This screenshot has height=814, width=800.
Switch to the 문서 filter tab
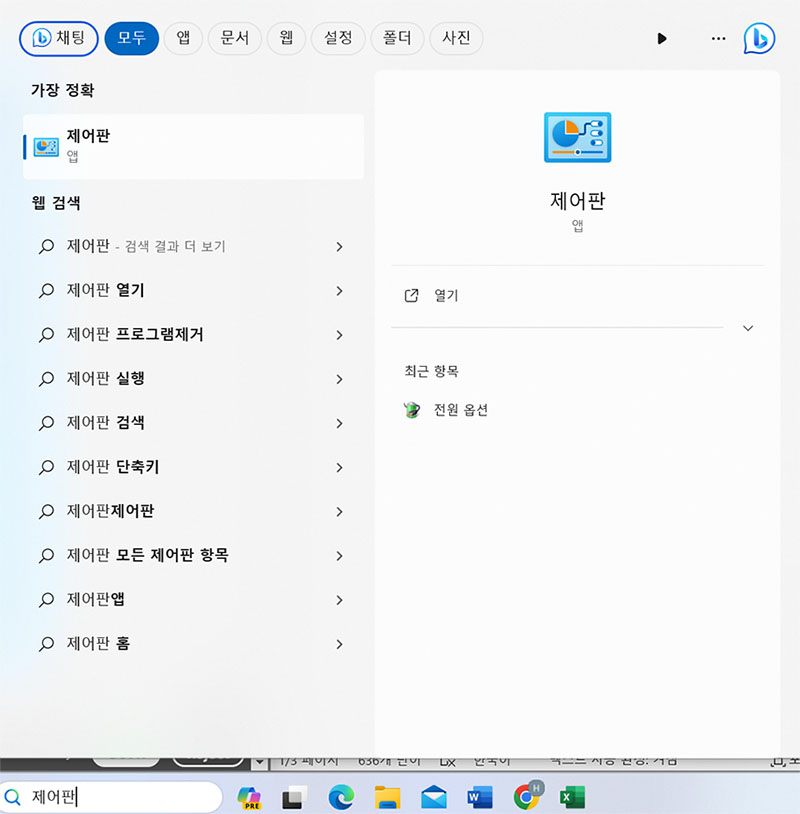(x=235, y=38)
